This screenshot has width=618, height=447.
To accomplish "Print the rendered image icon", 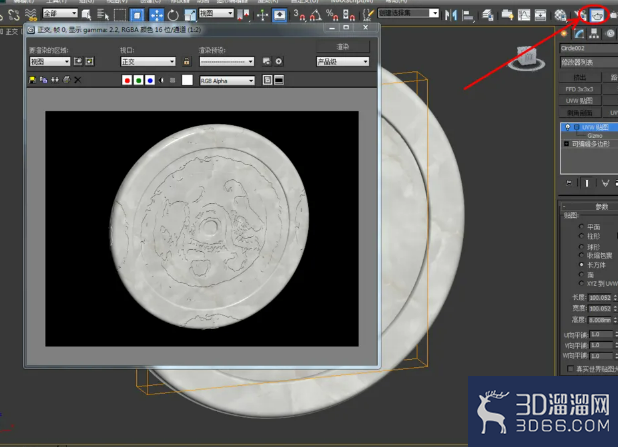I will tap(66, 80).
